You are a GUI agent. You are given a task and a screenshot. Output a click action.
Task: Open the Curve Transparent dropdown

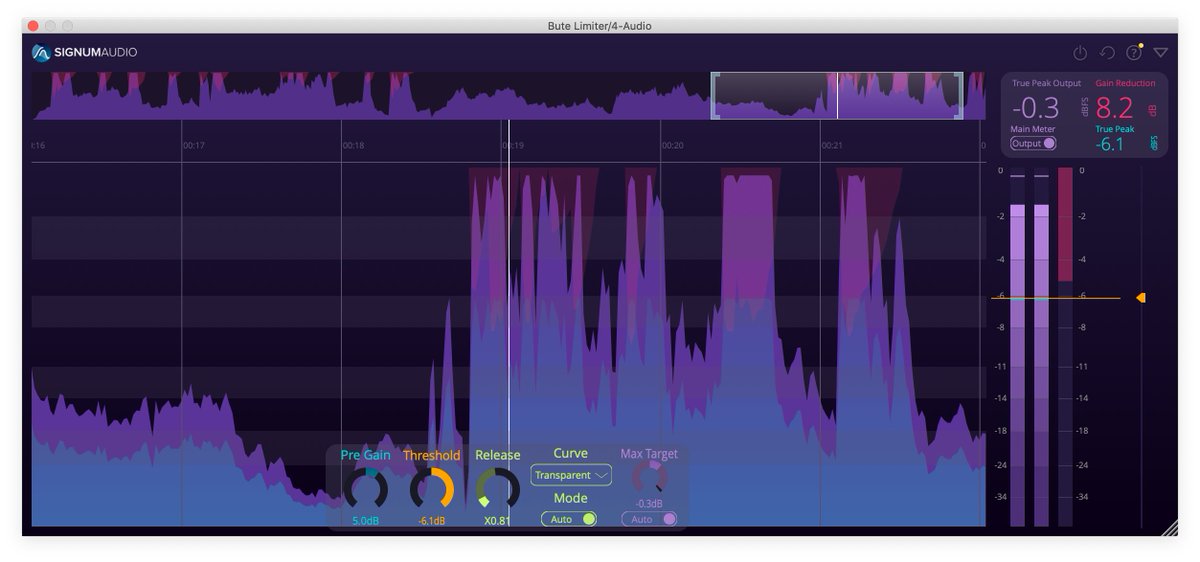click(x=571, y=475)
